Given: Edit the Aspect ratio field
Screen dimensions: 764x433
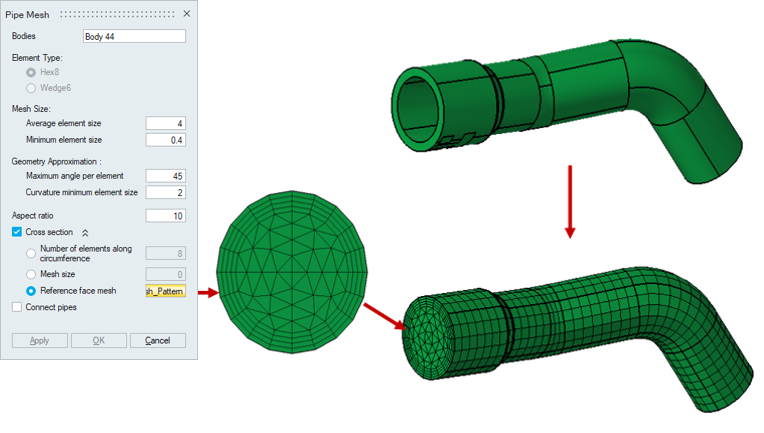Looking at the screenshot, I should click(166, 216).
